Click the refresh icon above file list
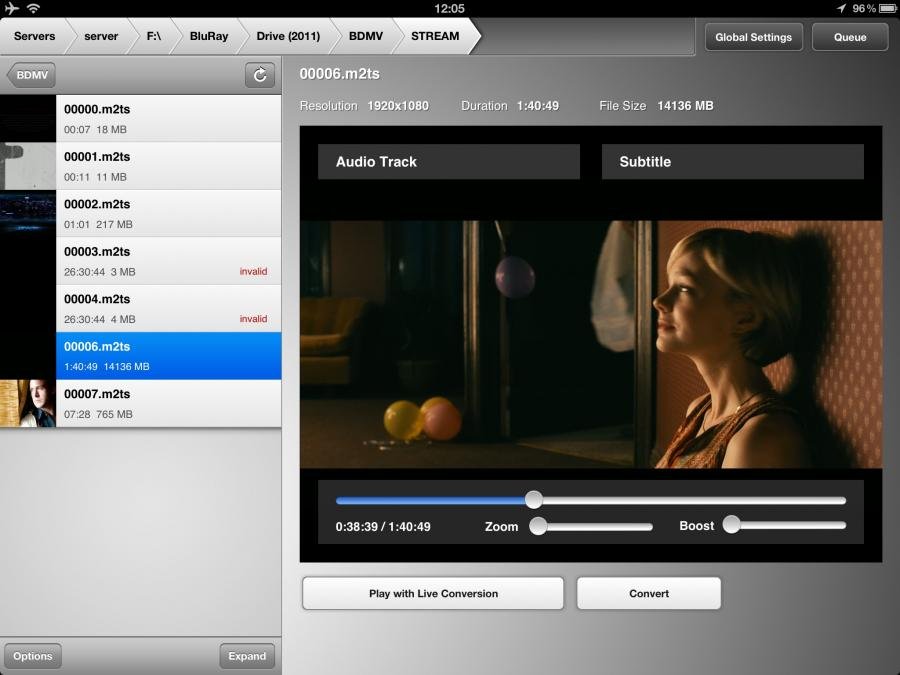The width and height of the screenshot is (900, 675). [260, 75]
